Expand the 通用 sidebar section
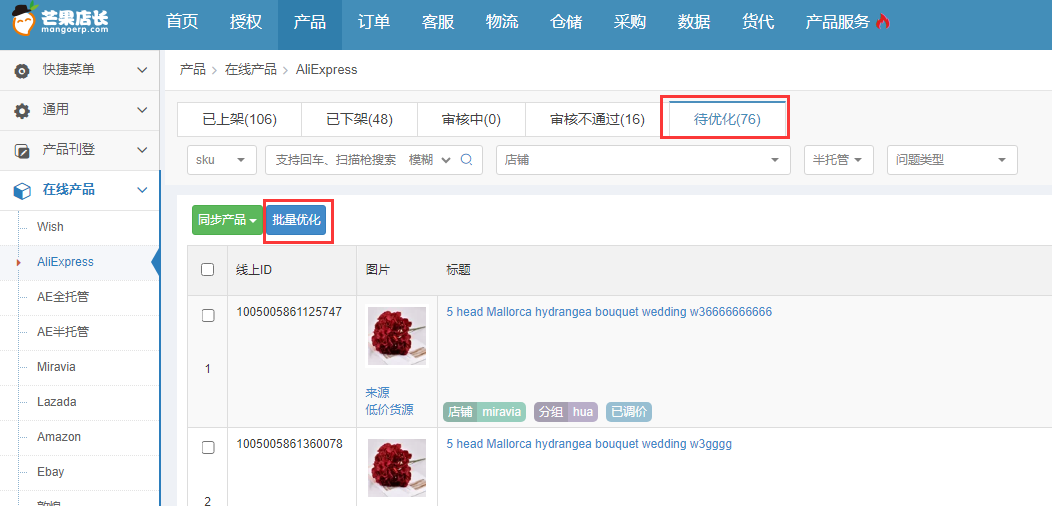1052x506 pixels. (142, 110)
